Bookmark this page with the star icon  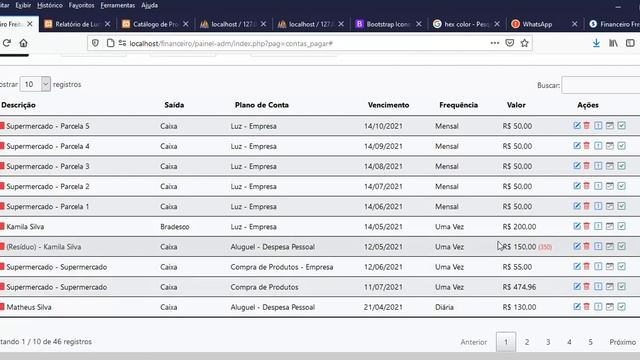tap(524, 43)
